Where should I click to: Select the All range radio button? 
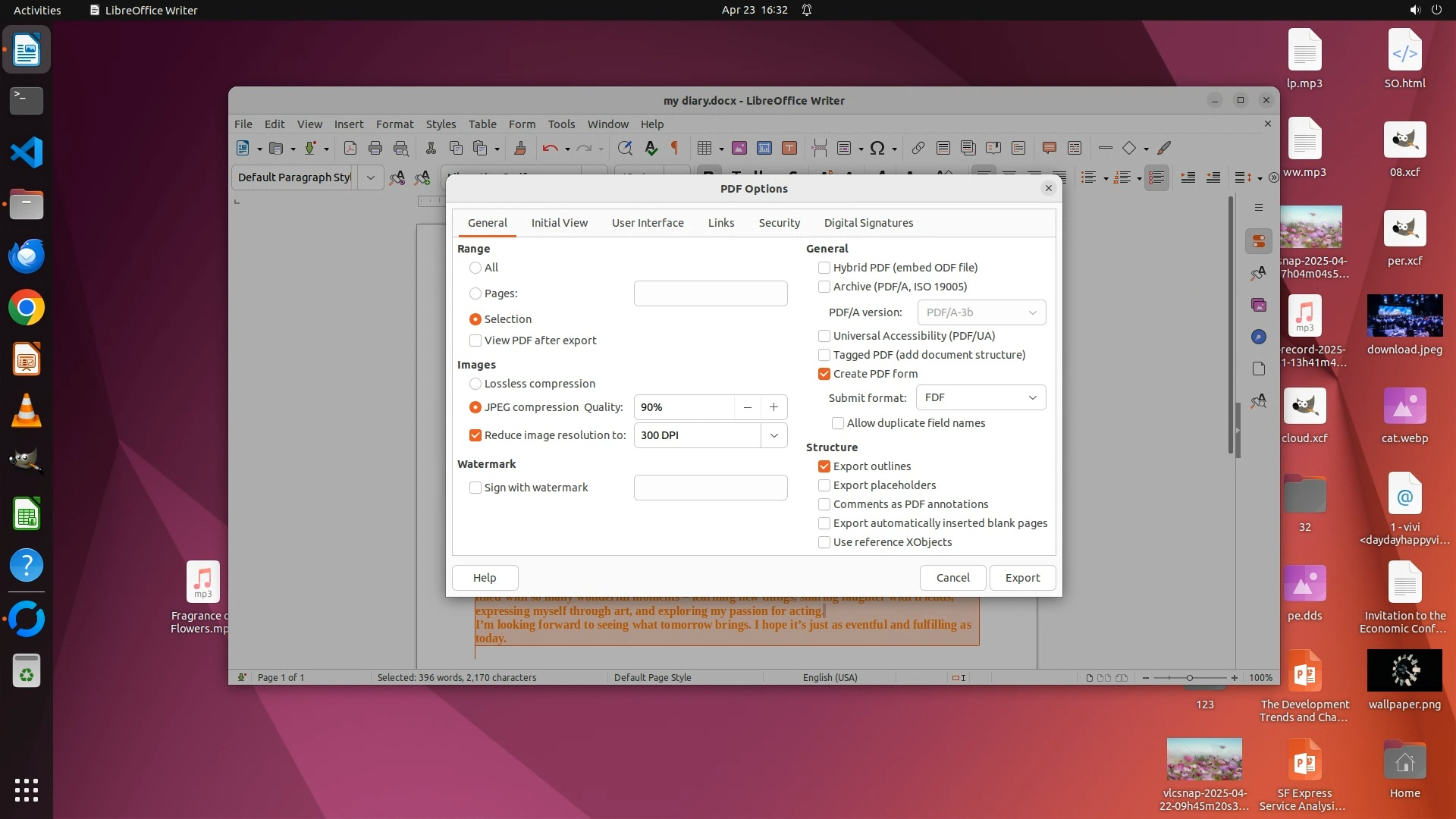475,268
